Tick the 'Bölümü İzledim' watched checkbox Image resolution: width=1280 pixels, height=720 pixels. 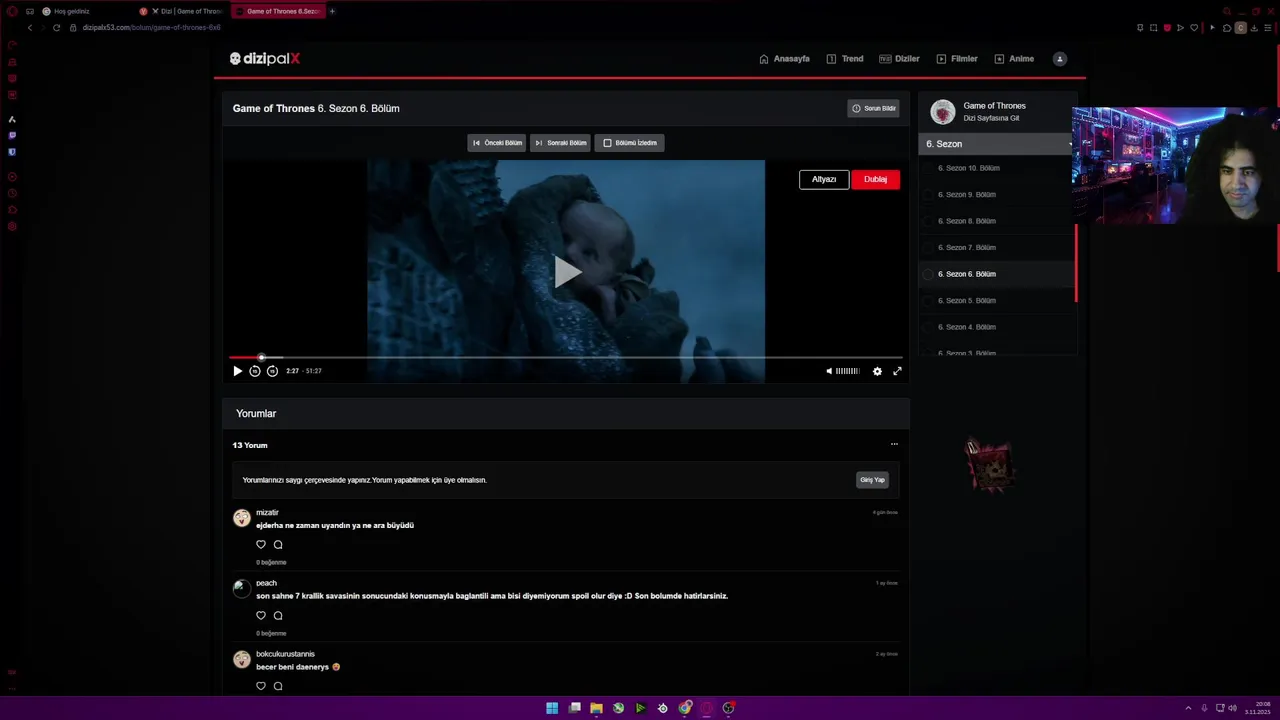tap(607, 143)
